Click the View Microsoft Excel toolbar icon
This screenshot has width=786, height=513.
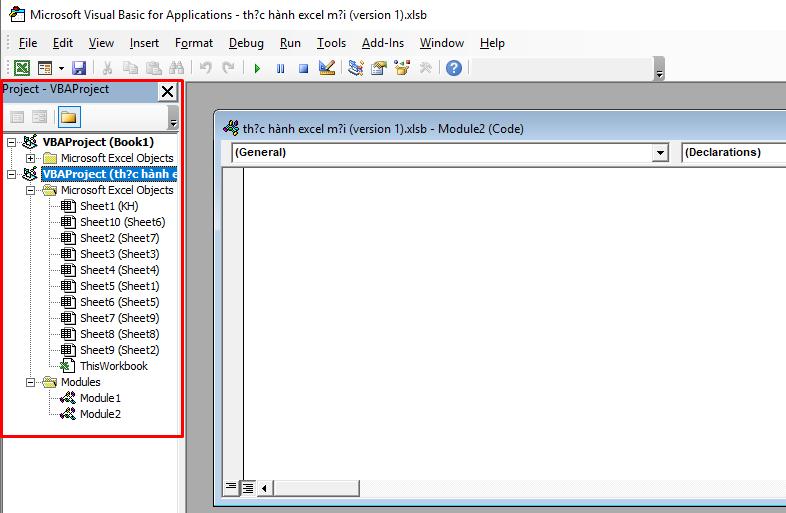click(x=22, y=68)
